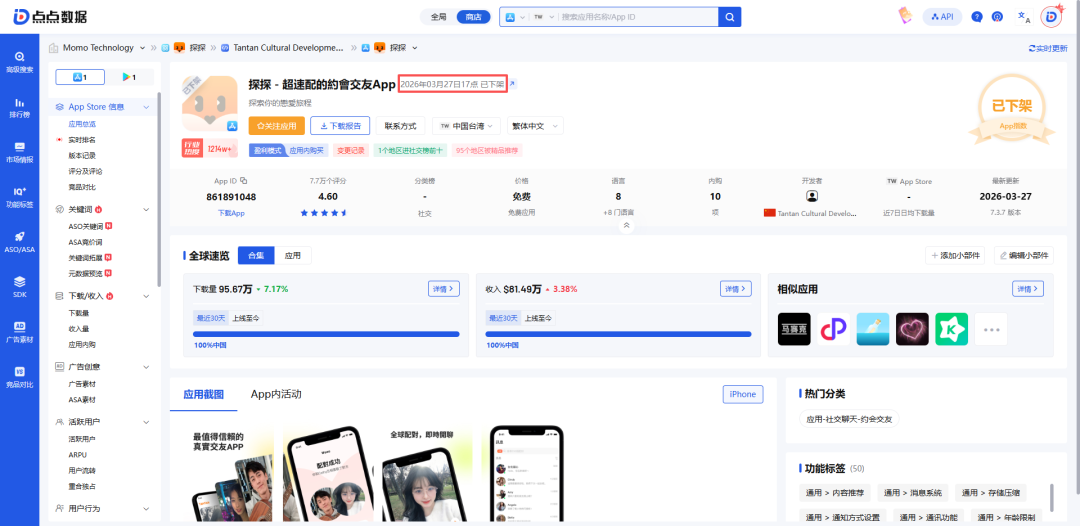Open 评分及评论 in sidebar menu
The width and height of the screenshot is (1080, 526).
coord(85,171)
